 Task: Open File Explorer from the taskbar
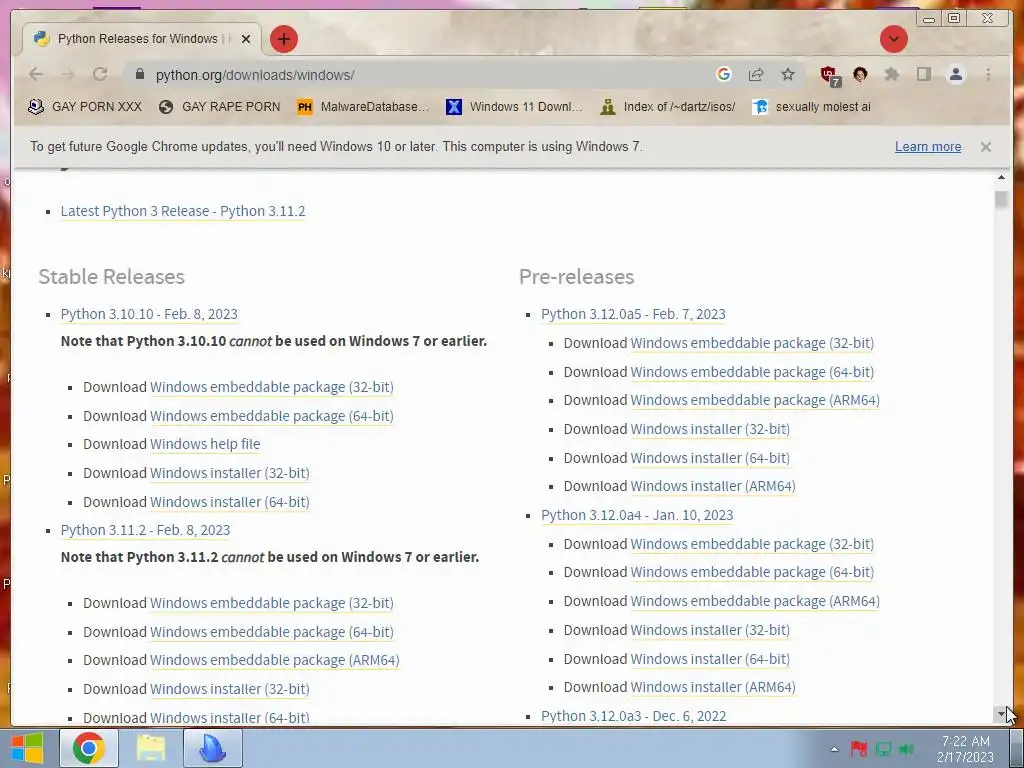point(150,748)
